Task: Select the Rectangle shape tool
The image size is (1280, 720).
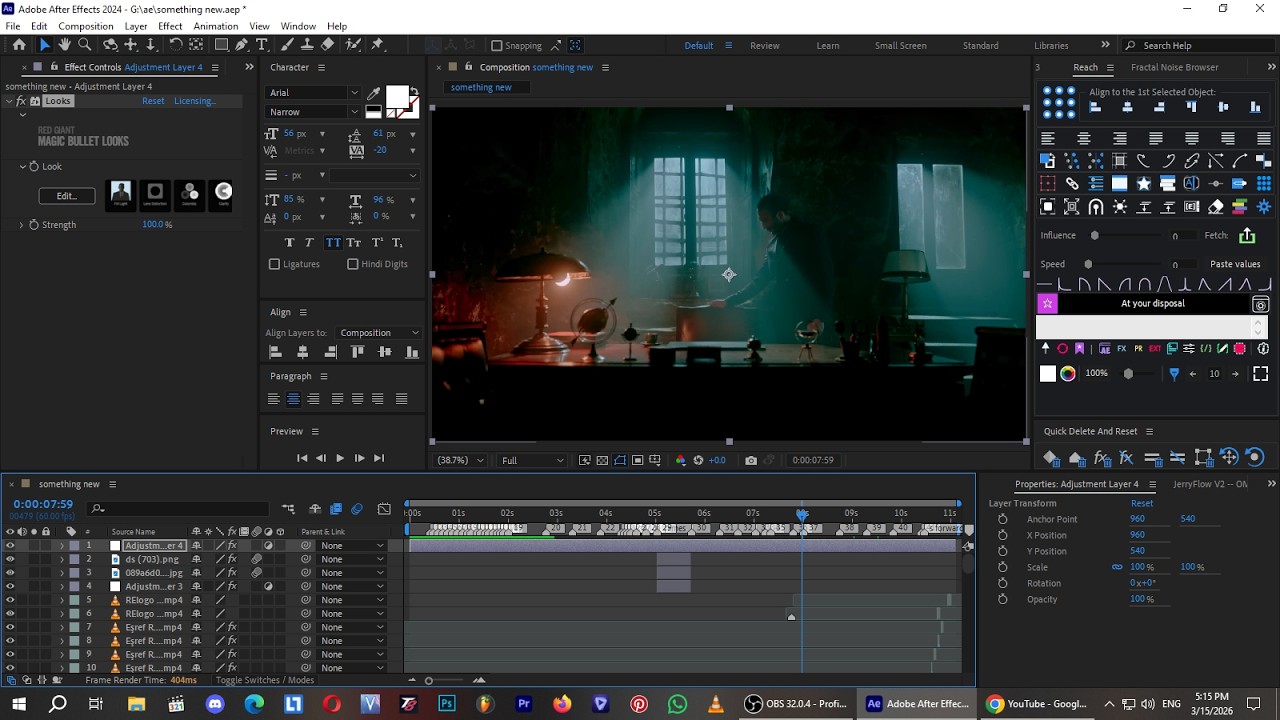Action: coord(222,45)
